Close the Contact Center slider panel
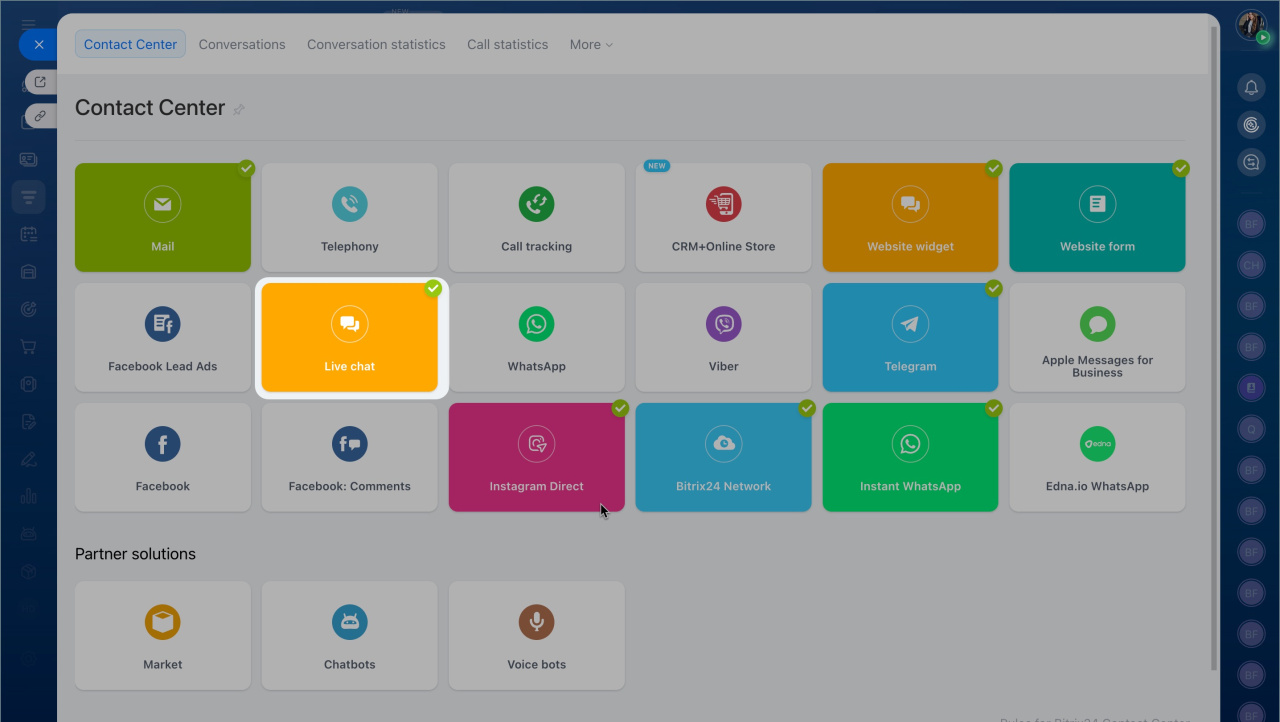Image resolution: width=1280 pixels, height=722 pixels. point(38,45)
